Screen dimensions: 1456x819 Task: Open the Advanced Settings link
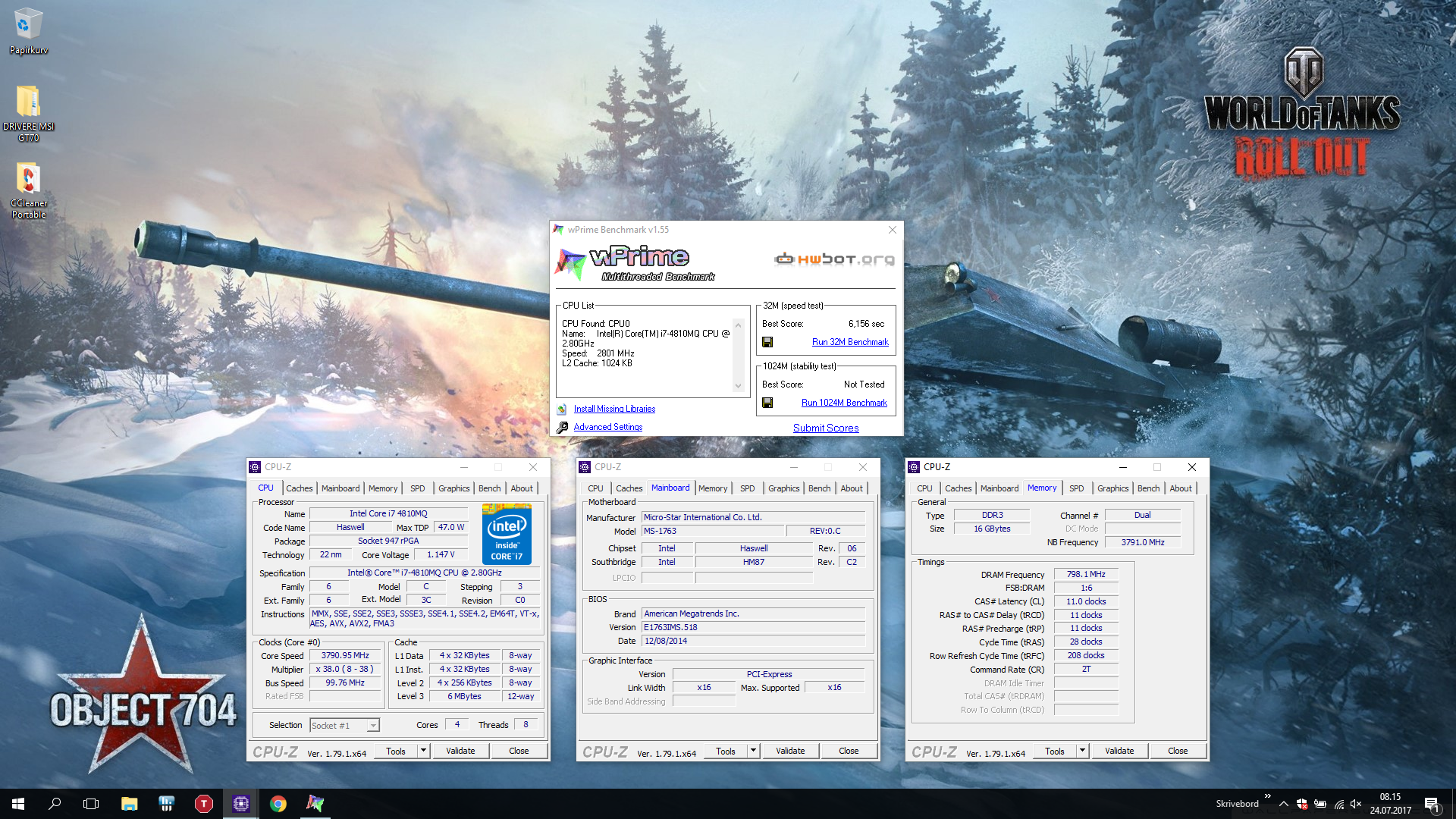[x=607, y=427]
